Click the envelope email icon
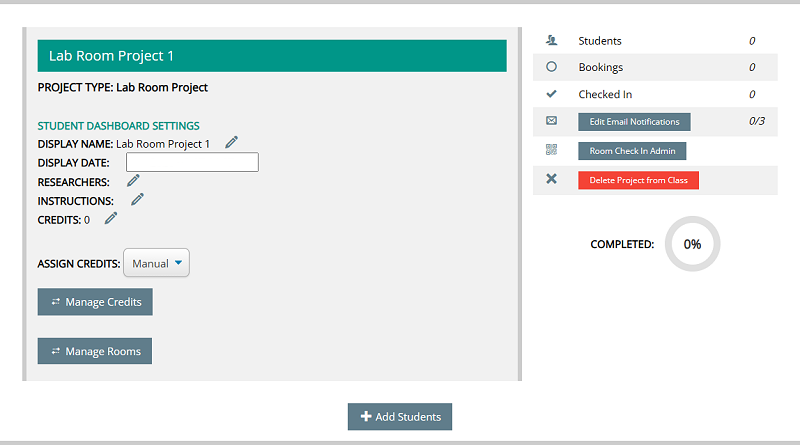800x445 pixels. coord(551,121)
